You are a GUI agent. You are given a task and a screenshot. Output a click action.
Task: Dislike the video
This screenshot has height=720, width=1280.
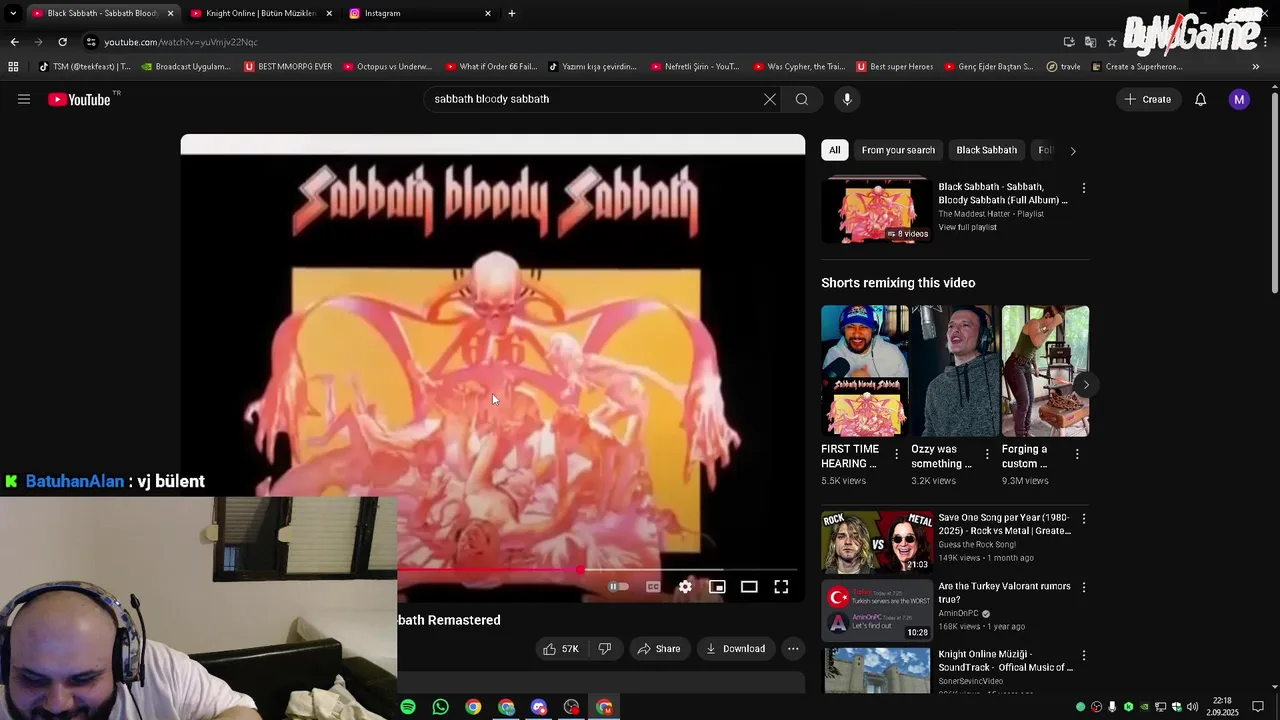point(604,649)
